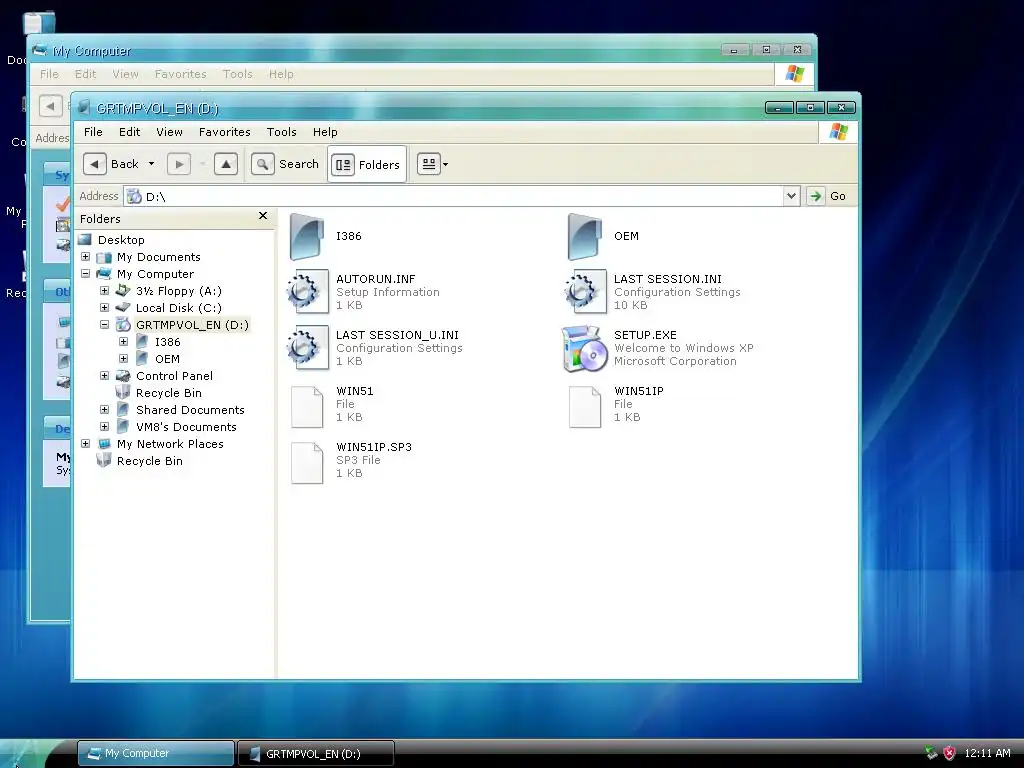The height and width of the screenshot is (768, 1024).
Task: Select My Computer in the folder tree
Action: point(155,274)
